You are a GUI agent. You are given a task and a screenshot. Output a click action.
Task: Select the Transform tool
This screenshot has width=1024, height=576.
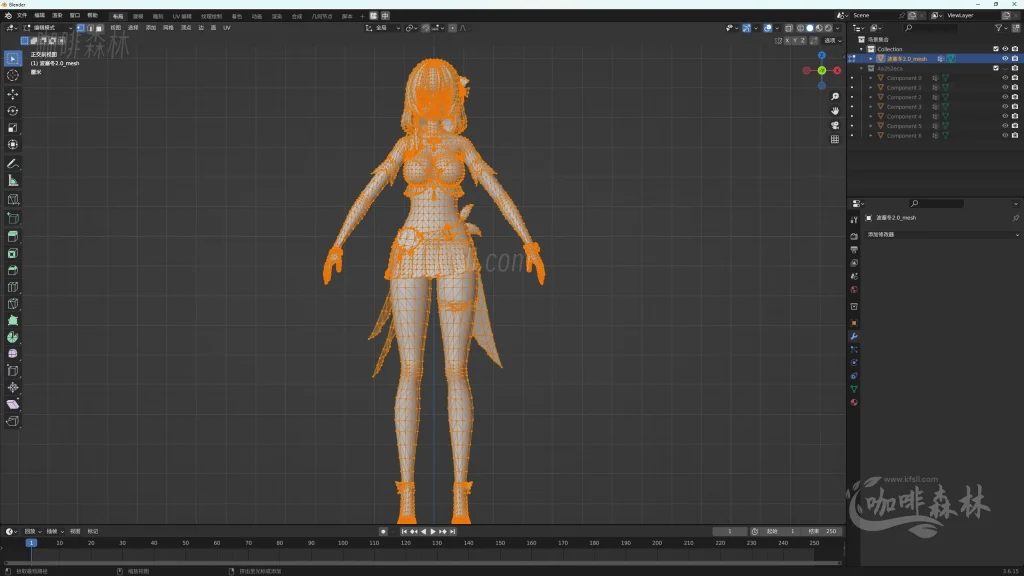click(12, 145)
